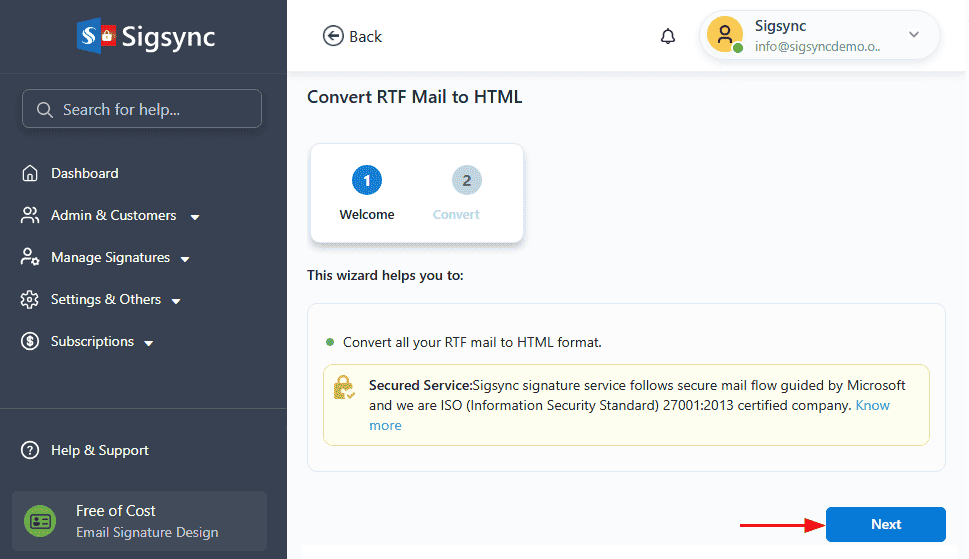The image size is (969, 559).
Task: Click the Sigsync logo in sidebar
Action: click(146, 37)
